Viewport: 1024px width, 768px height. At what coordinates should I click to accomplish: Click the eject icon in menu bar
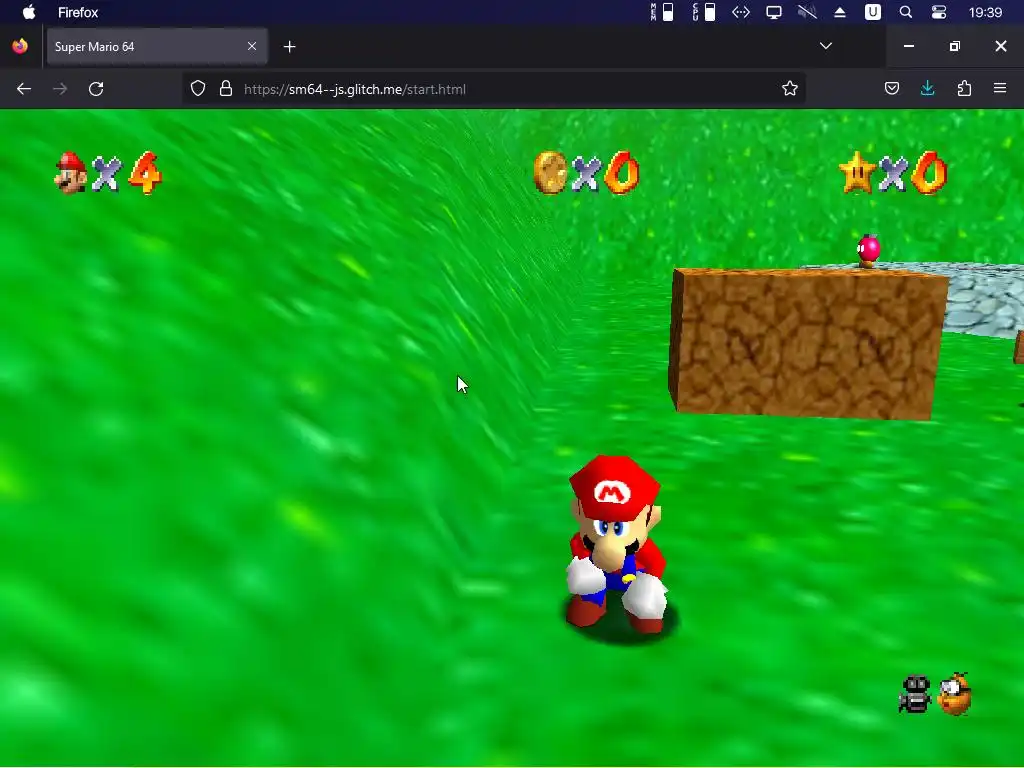tap(840, 12)
